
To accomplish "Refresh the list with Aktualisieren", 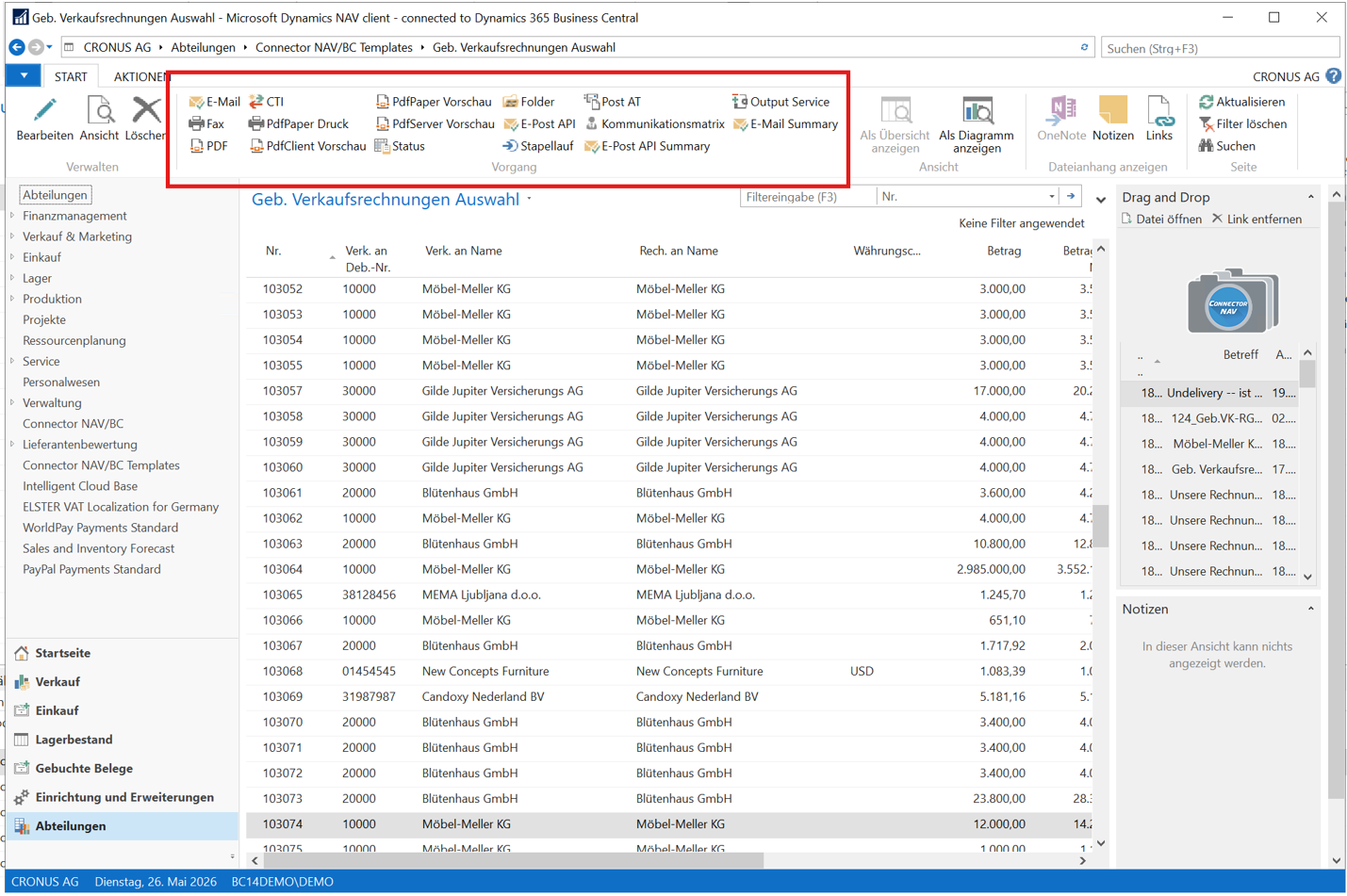I will (x=1241, y=102).
